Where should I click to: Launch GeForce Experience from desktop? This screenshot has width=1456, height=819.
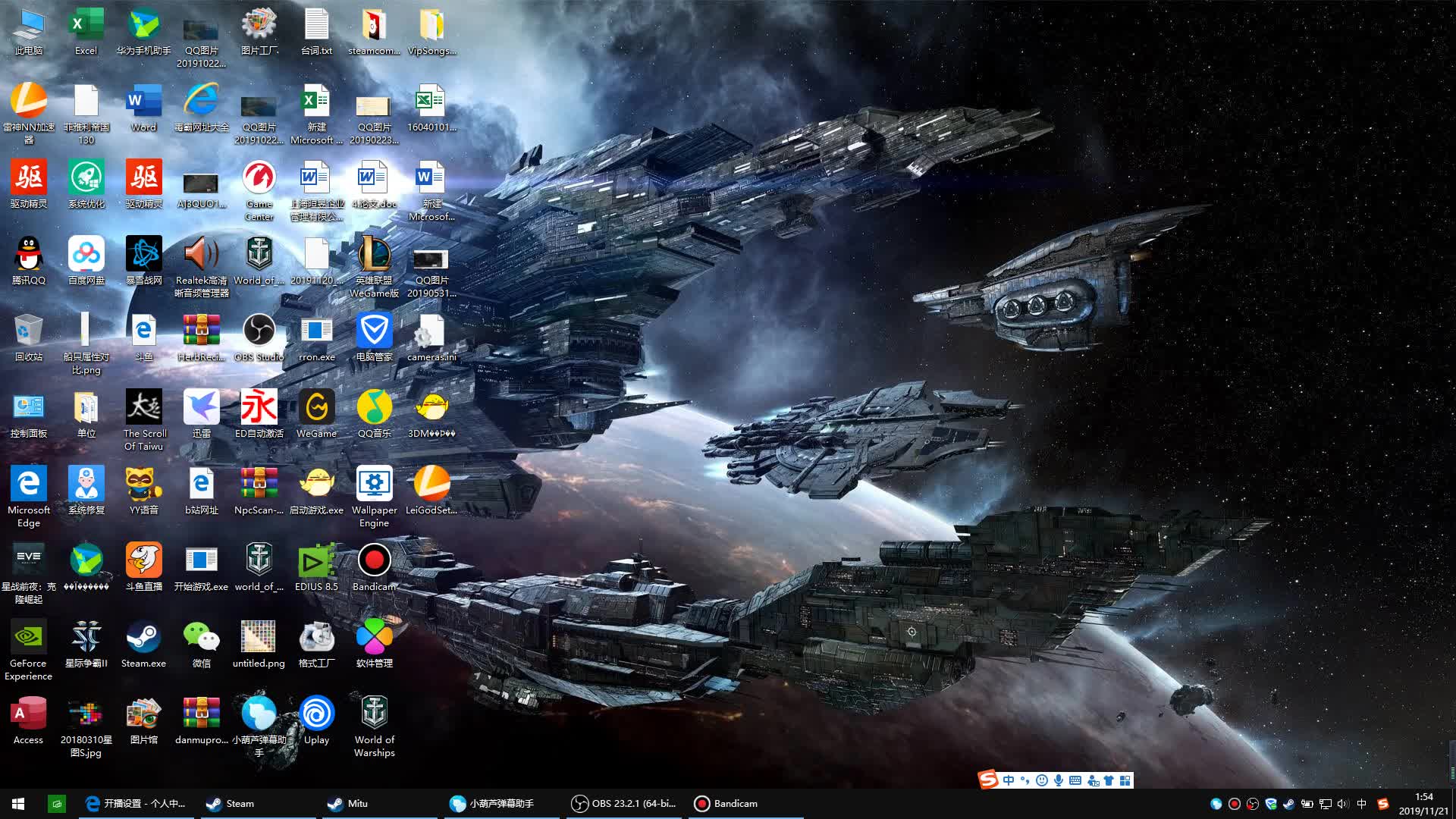pos(28,638)
